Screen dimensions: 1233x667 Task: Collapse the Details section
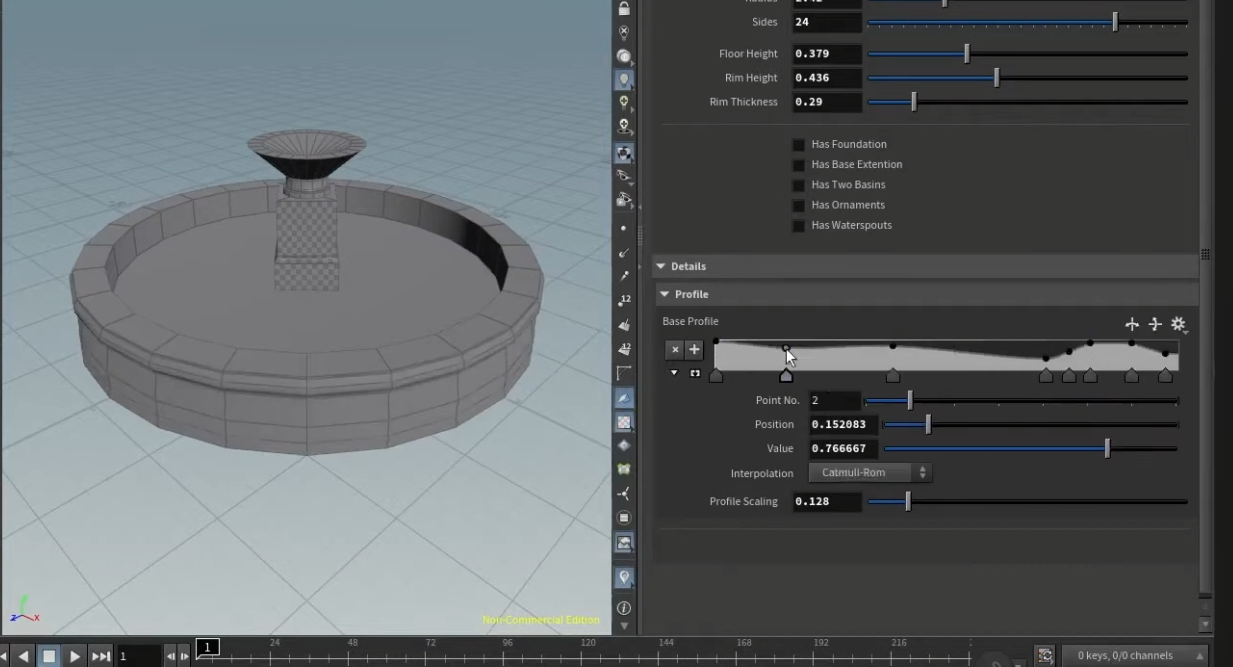pyautogui.click(x=661, y=266)
